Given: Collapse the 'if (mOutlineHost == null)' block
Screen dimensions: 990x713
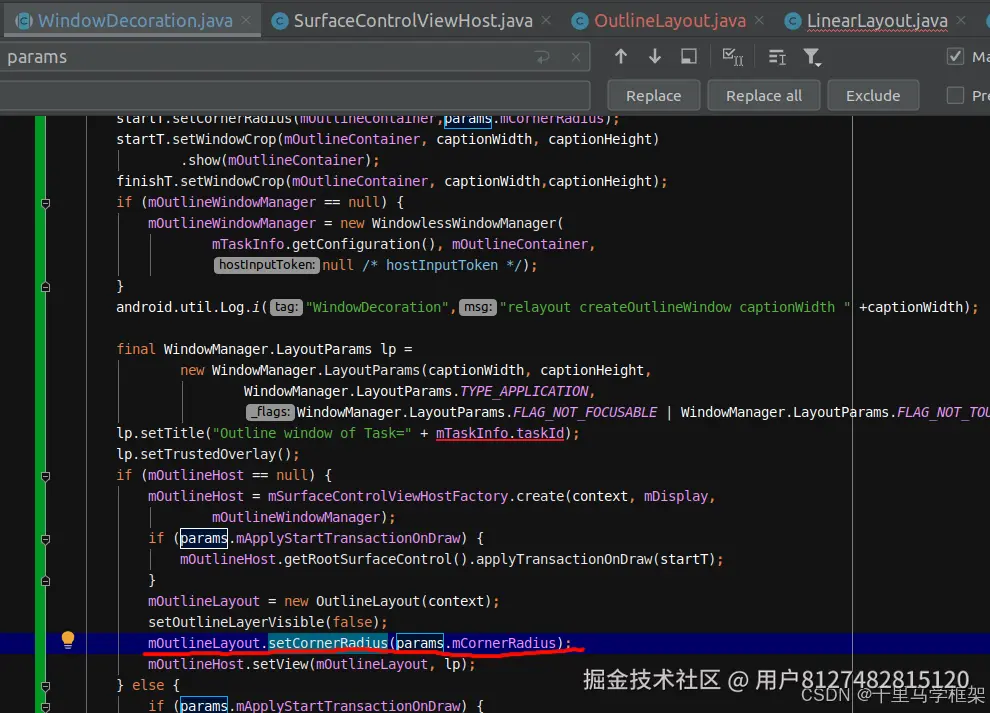Looking at the screenshot, I should [45, 476].
